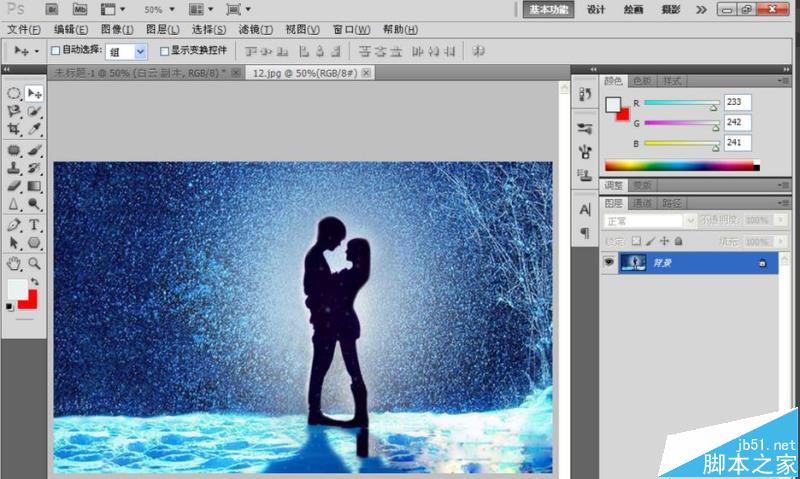Collapse the right panels to icons

click(786, 69)
